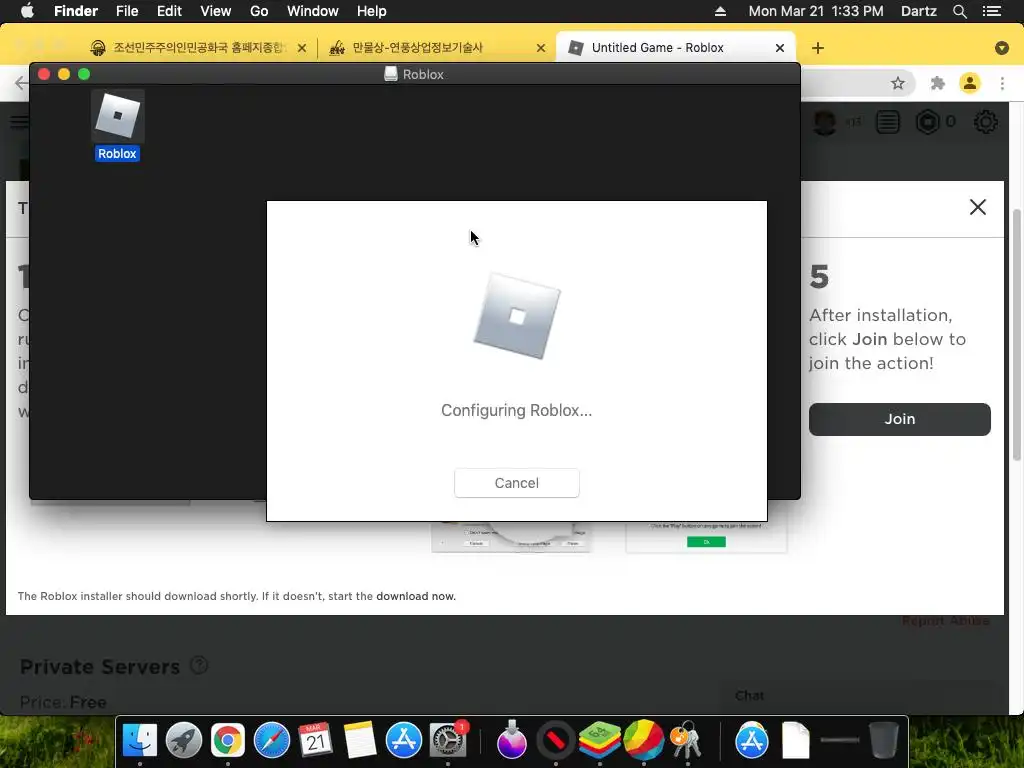Open Google Chrome from the Dock

click(227, 740)
